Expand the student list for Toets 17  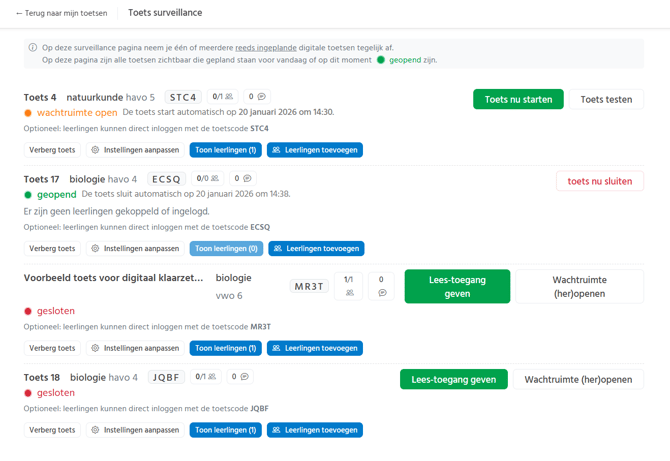(x=225, y=248)
